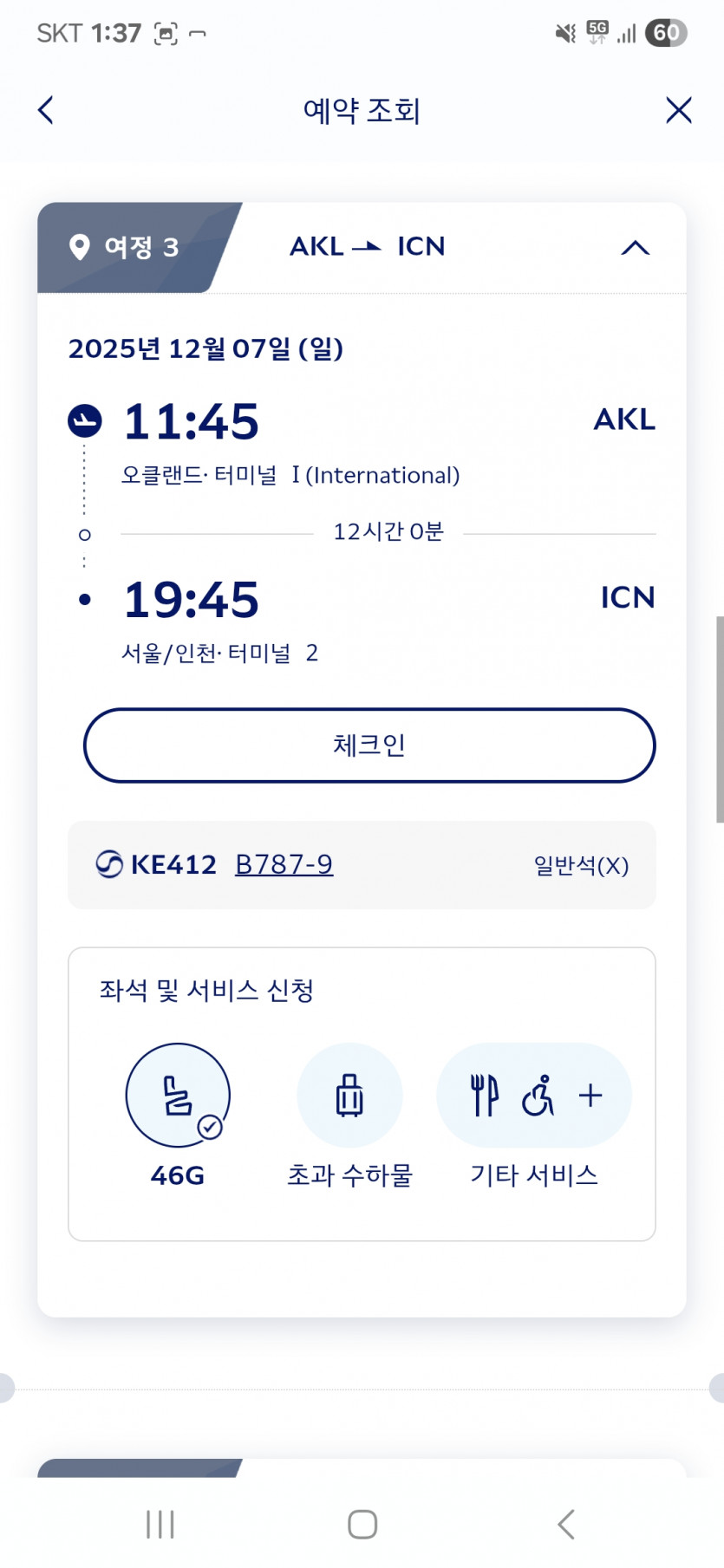Tap the Android recent apps button

160,1524
